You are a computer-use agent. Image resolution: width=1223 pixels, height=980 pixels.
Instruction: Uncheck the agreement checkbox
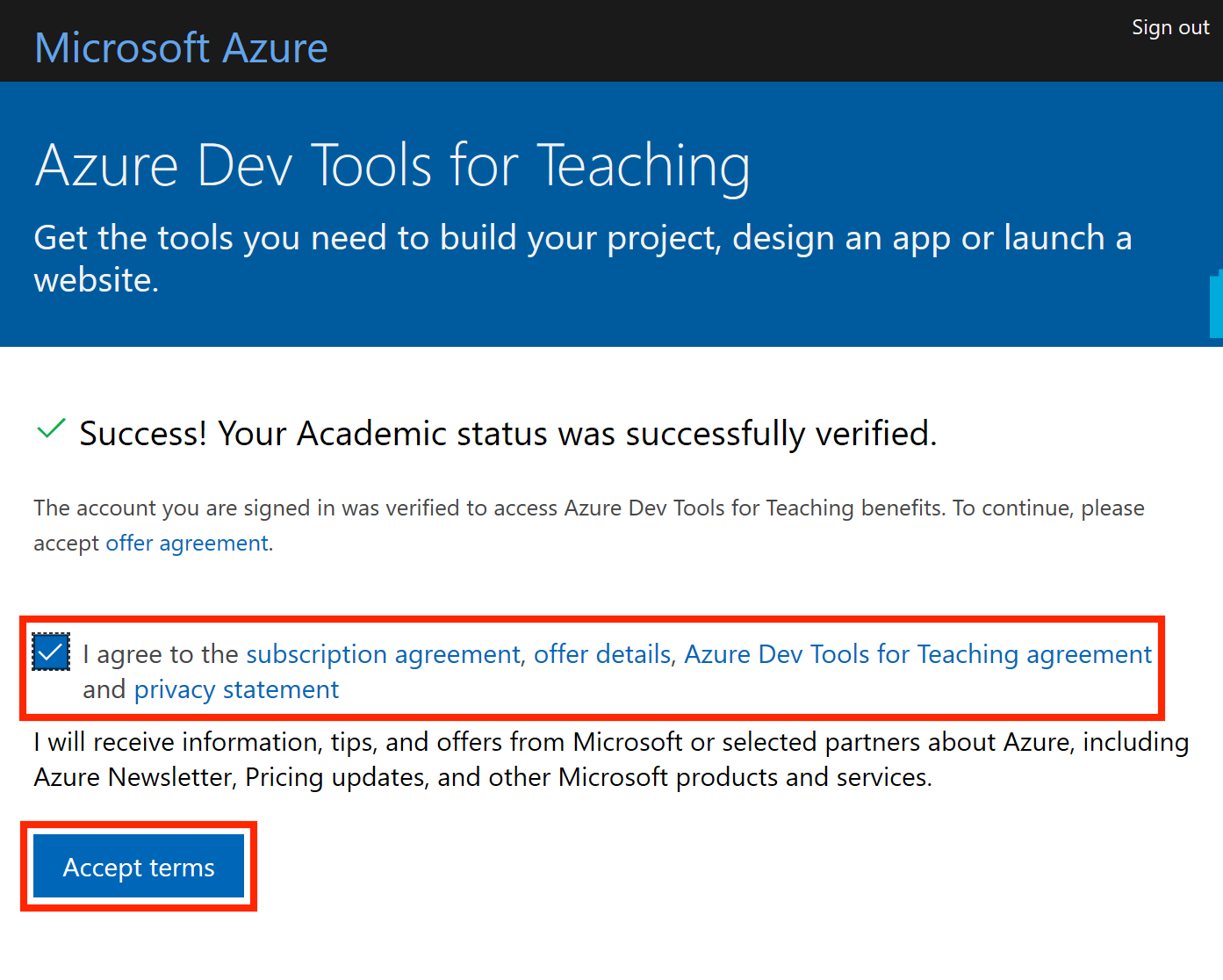point(51,652)
